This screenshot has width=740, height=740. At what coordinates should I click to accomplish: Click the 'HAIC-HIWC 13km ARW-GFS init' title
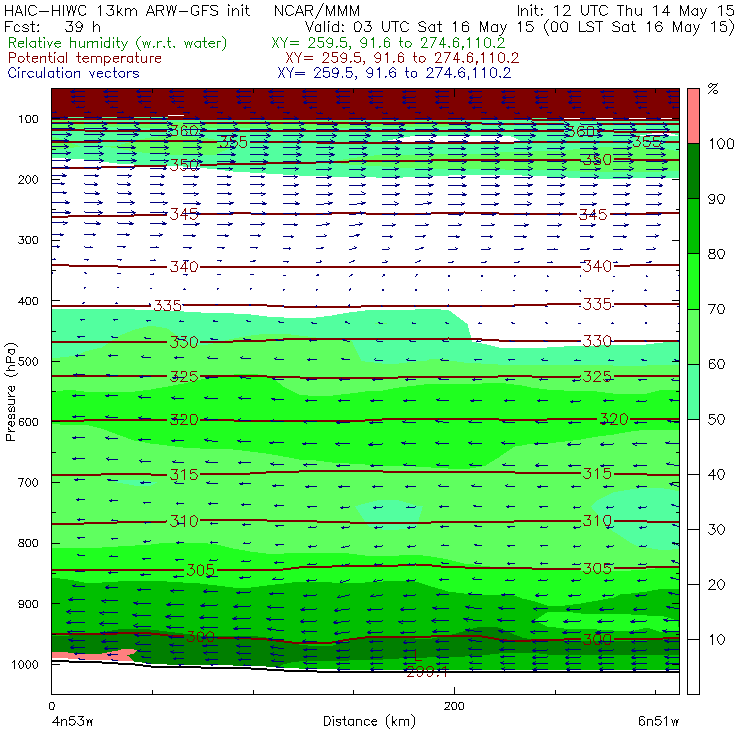tap(126, 10)
